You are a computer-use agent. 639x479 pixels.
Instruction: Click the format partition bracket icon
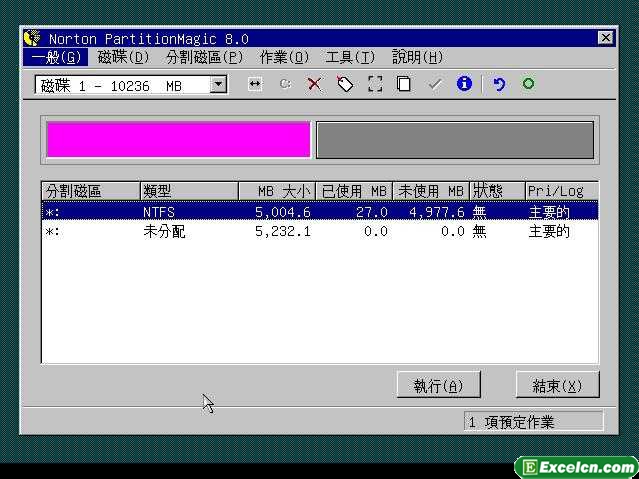click(x=375, y=84)
